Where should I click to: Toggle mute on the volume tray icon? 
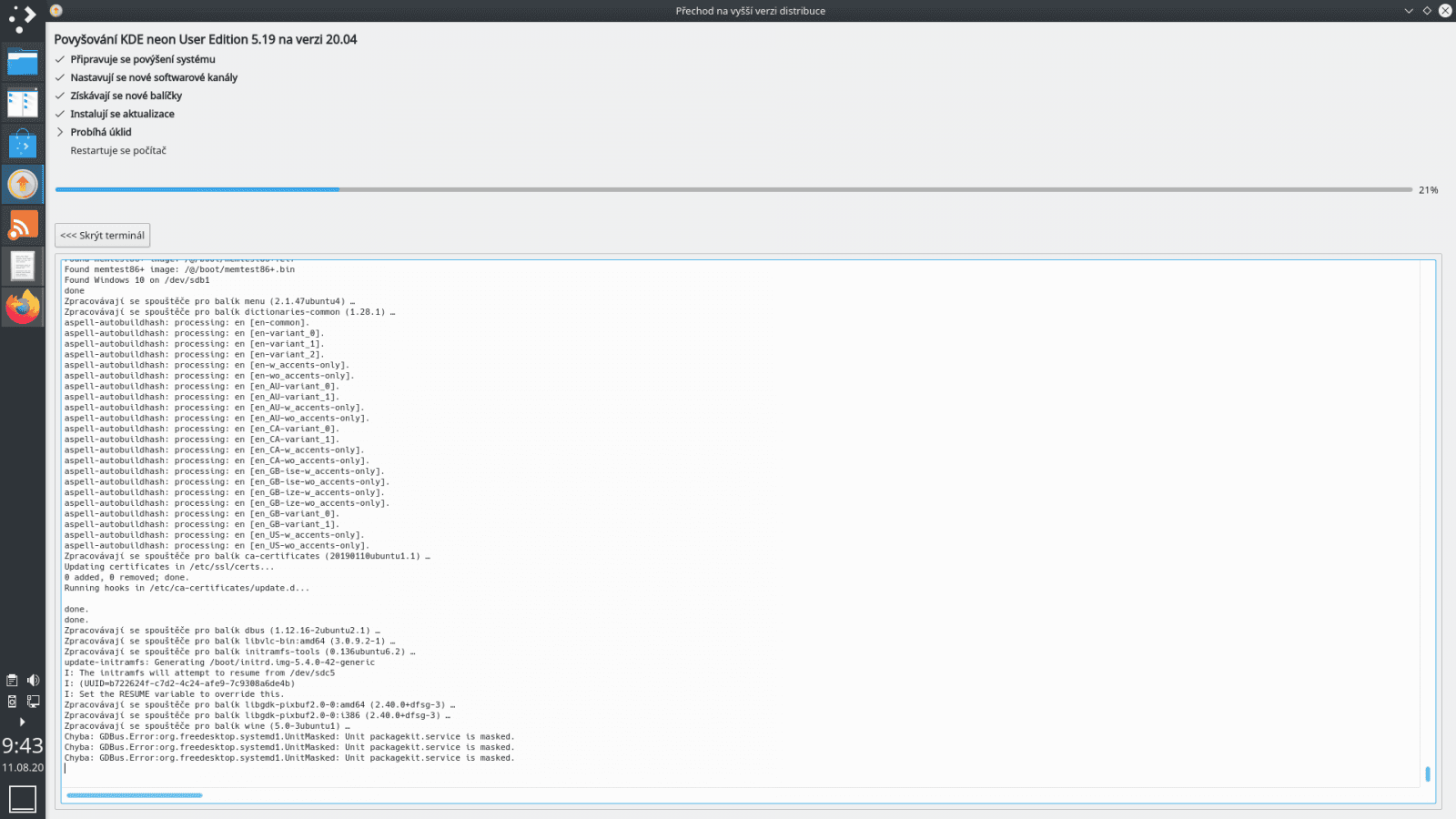point(34,679)
